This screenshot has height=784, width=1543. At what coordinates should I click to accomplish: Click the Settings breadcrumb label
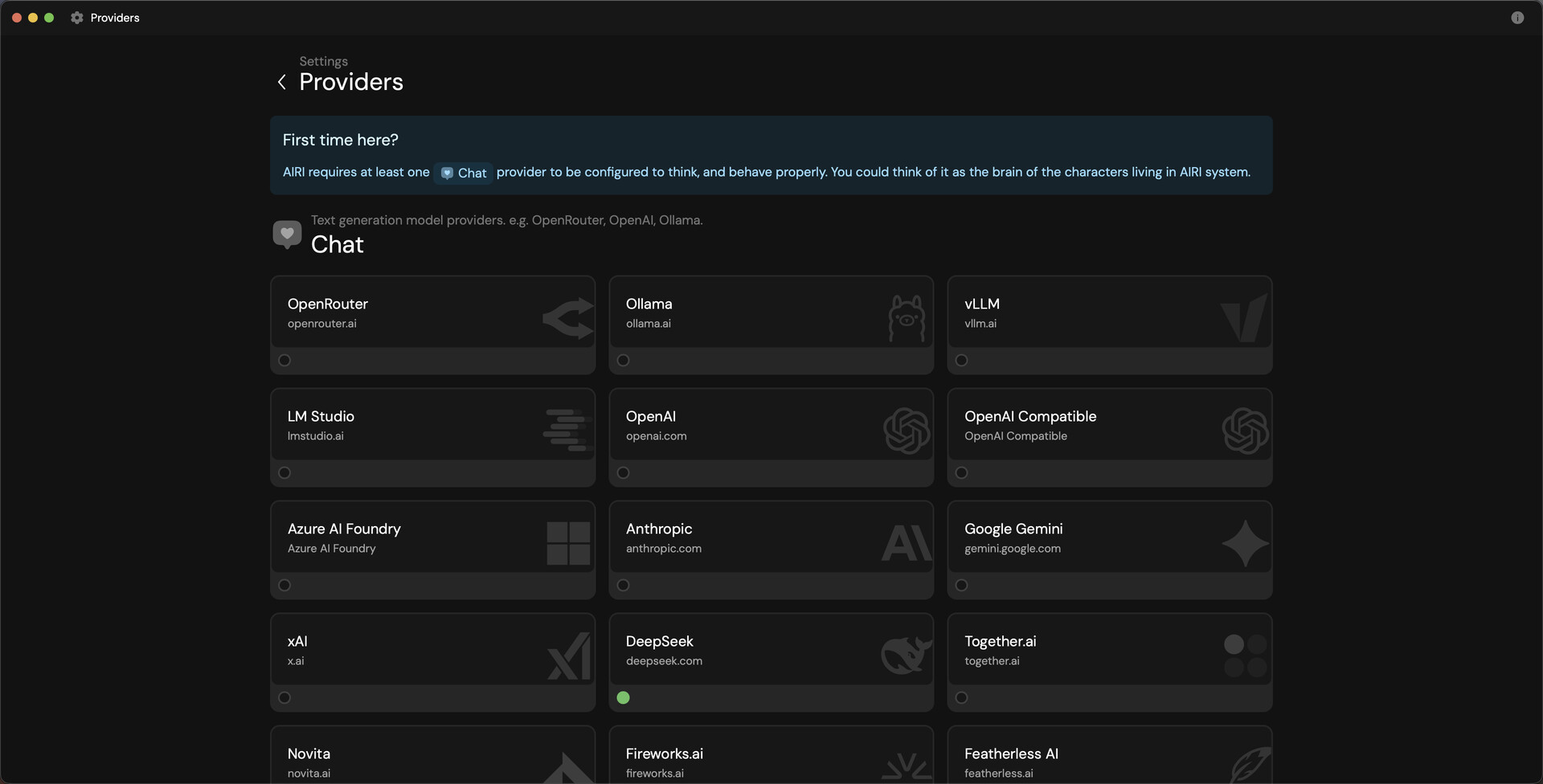tap(323, 61)
